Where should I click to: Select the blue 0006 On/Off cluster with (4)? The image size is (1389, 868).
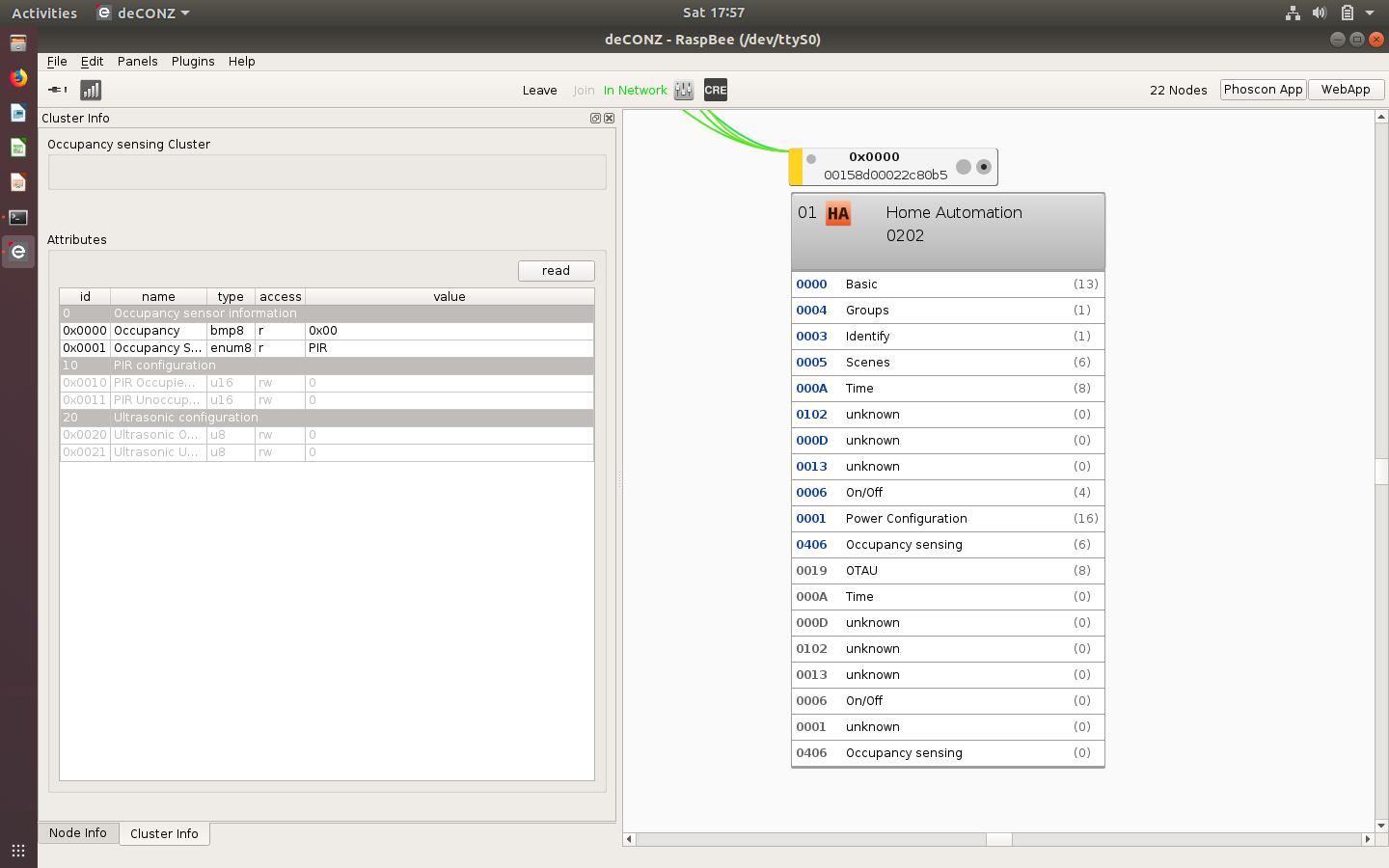tap(947, 493)
